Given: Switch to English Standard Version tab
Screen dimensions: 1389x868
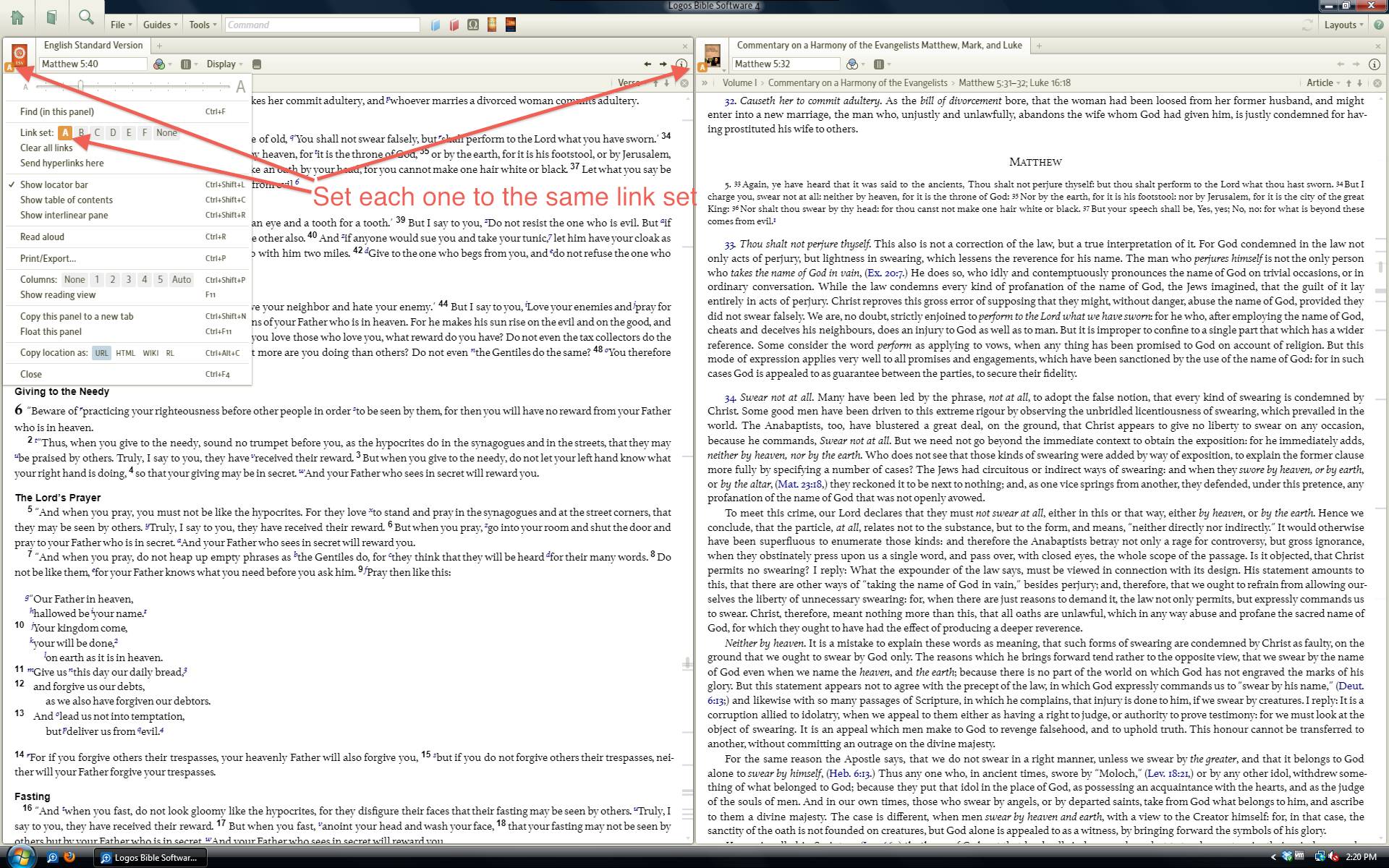Looking at the screenshot, I should tap(93, 45).
